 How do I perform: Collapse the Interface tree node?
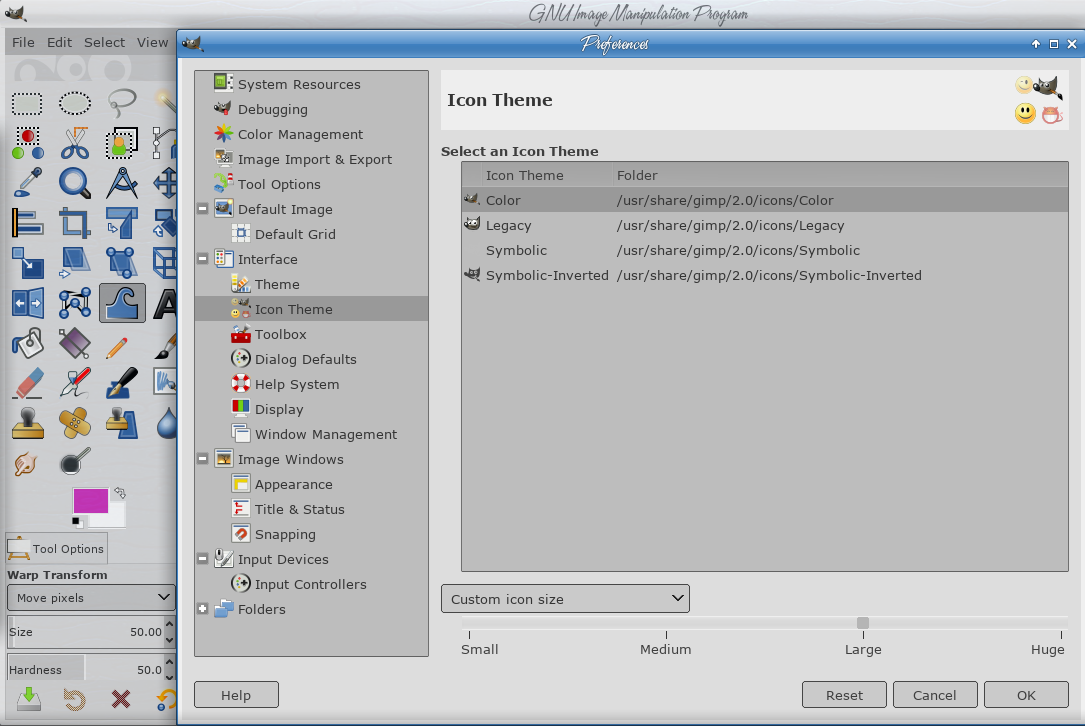(x=203, y=259)
